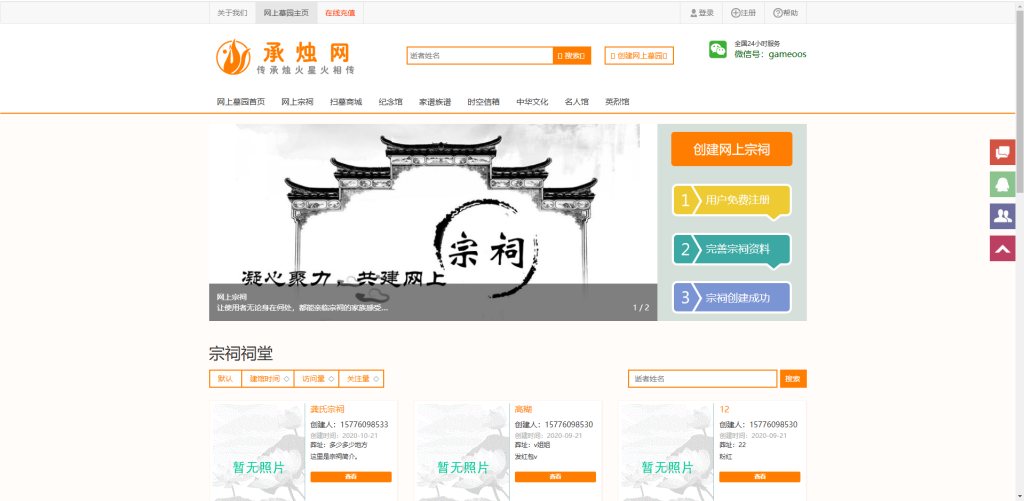
Task: Click the large 创建网上宗祠 orange button
Action: pyautogui.click(x=731, y=150)
